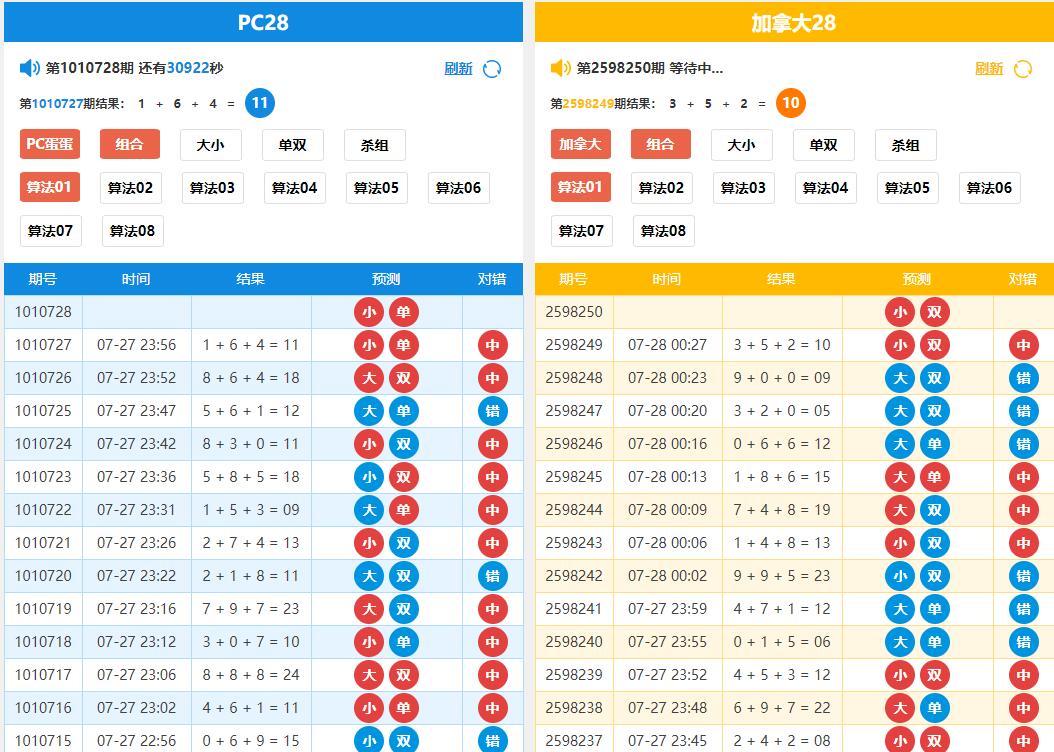The image size is (1054, 752).
Task: Click the 中 badge in row 1010717
Action: coord(493,675)
